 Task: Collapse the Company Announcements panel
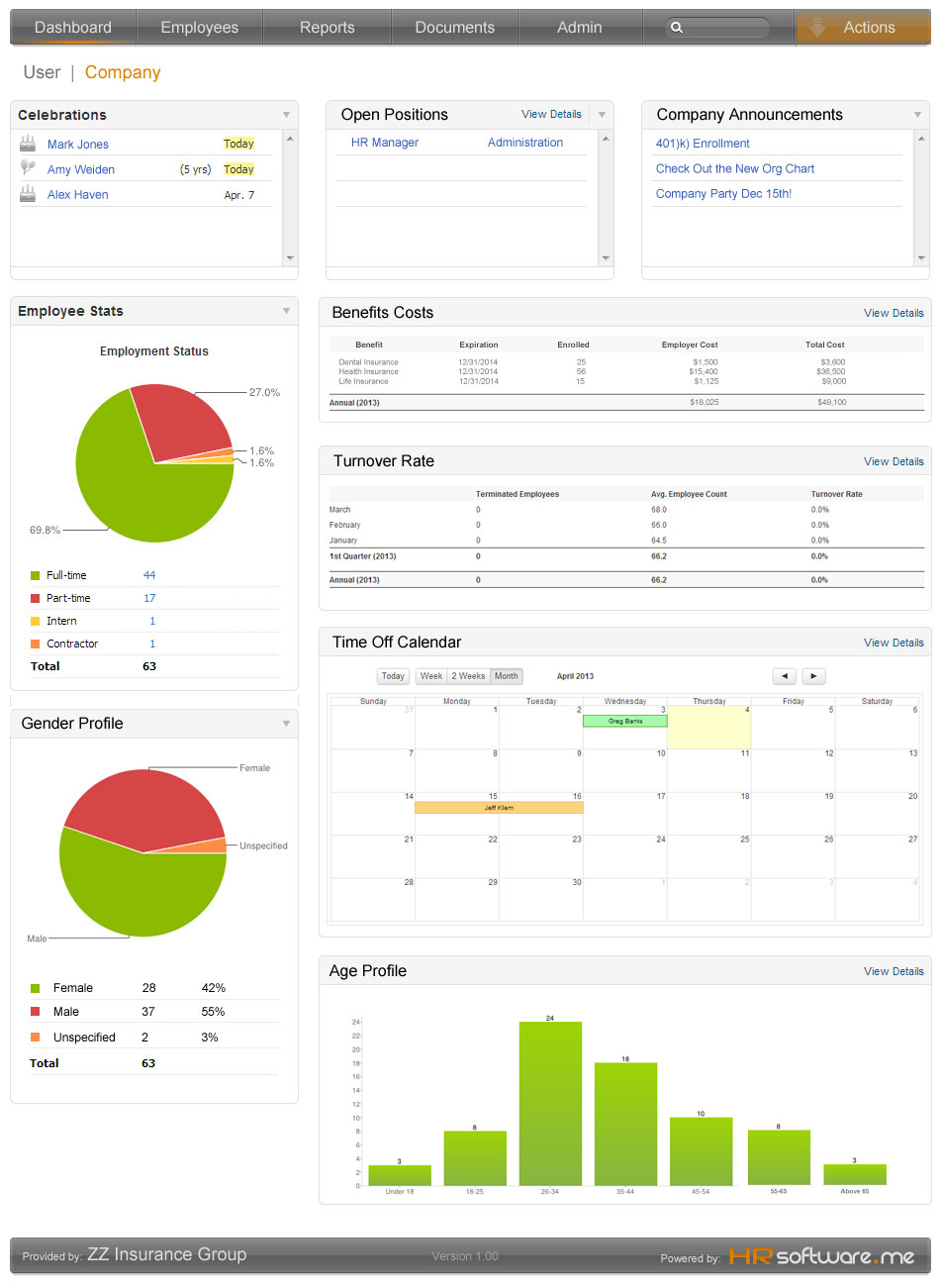[x=918, y=115]
